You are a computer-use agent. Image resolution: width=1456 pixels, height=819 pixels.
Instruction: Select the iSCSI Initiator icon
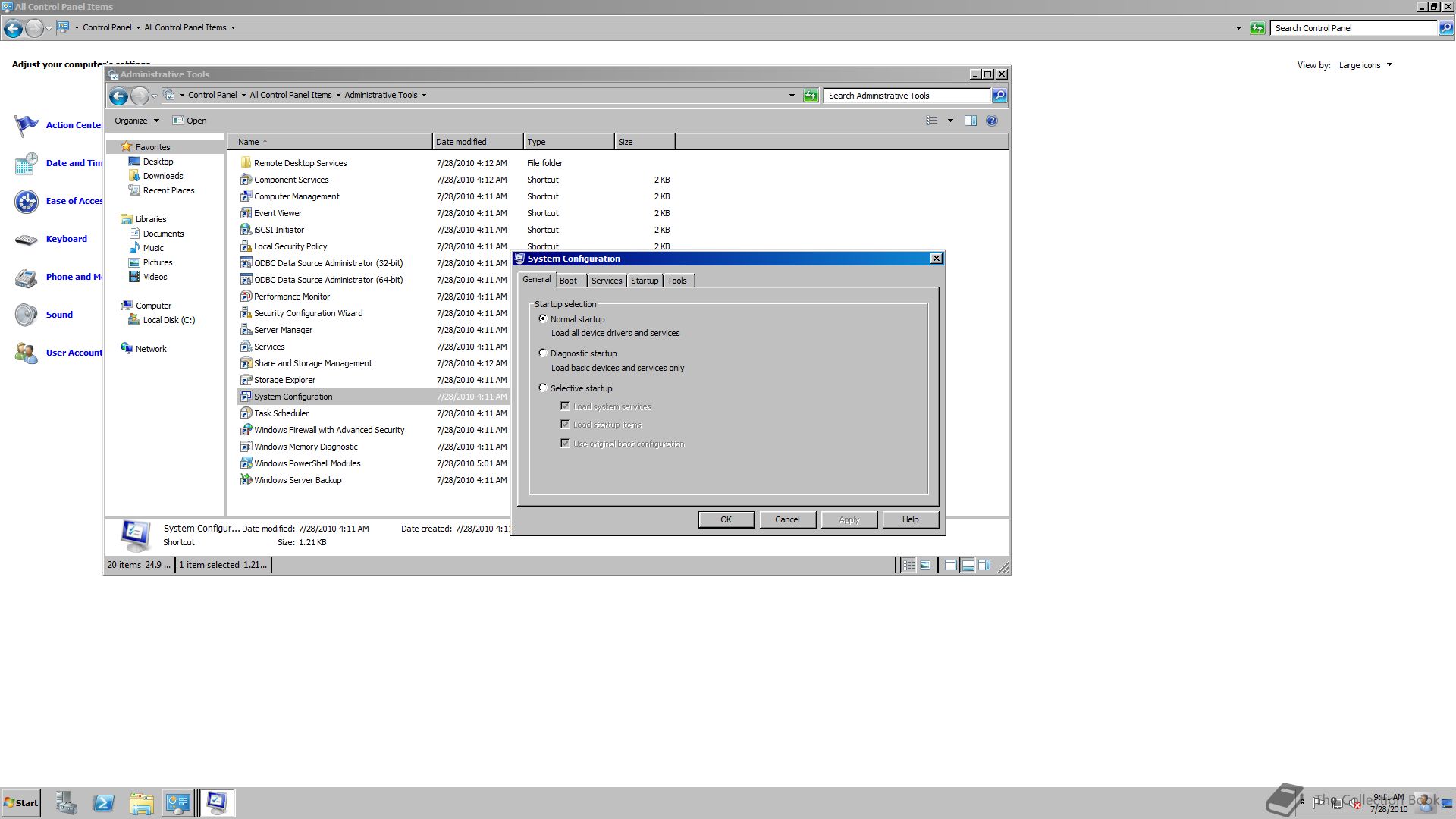coord(246,230)
